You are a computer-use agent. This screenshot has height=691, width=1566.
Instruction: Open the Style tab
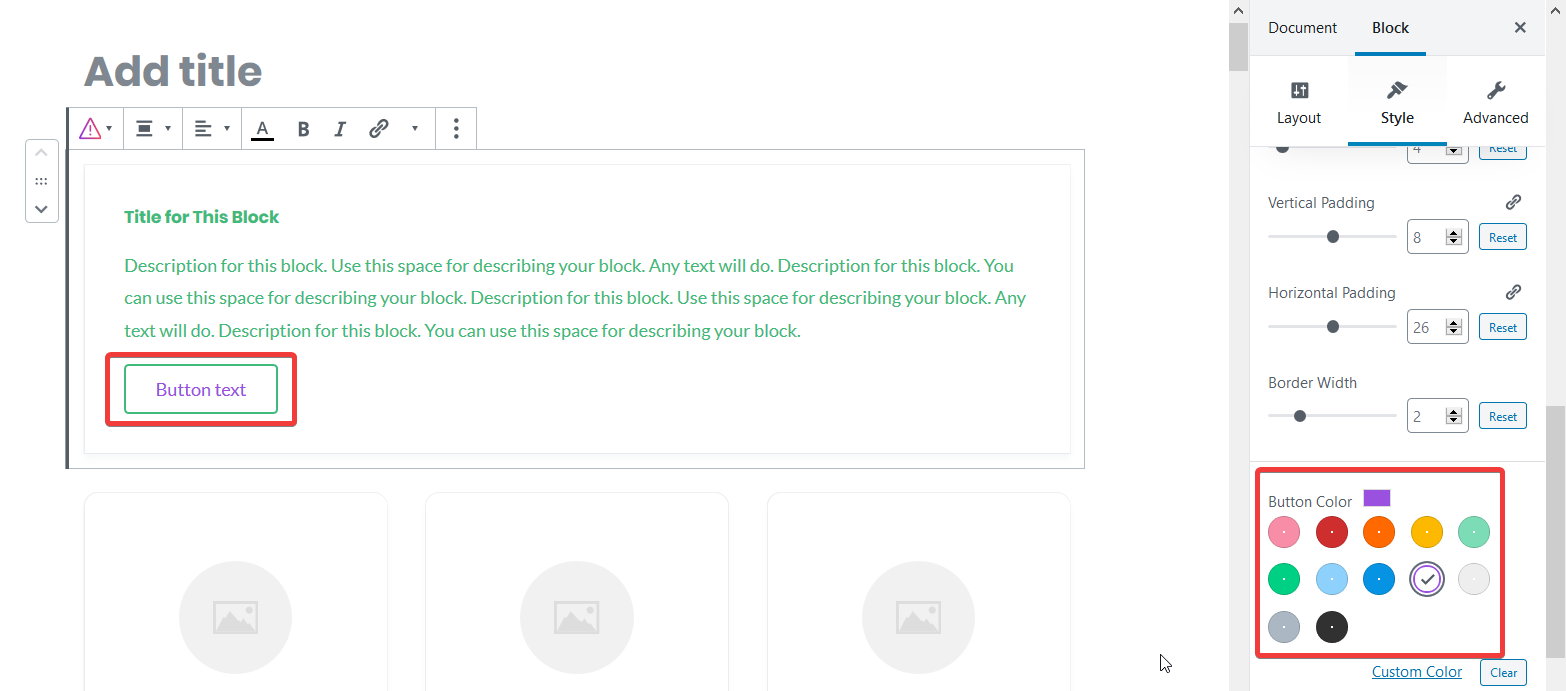tap(1397, 102)
